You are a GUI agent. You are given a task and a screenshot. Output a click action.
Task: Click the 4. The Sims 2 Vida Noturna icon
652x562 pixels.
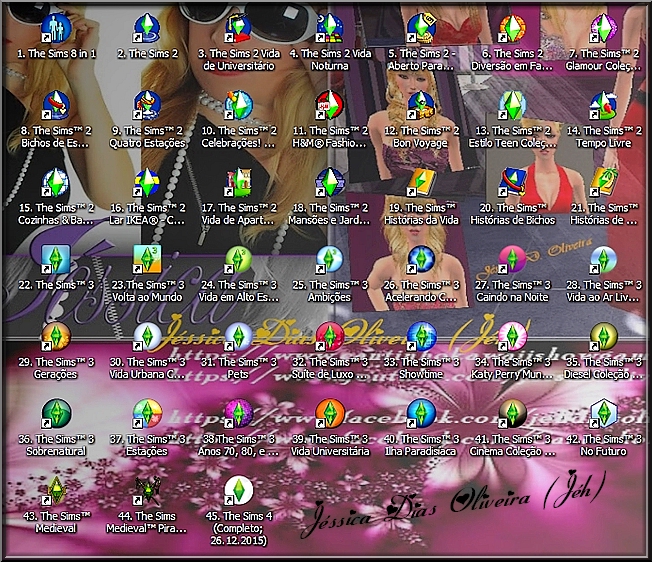pyautogui.click(x=330, y=28)
